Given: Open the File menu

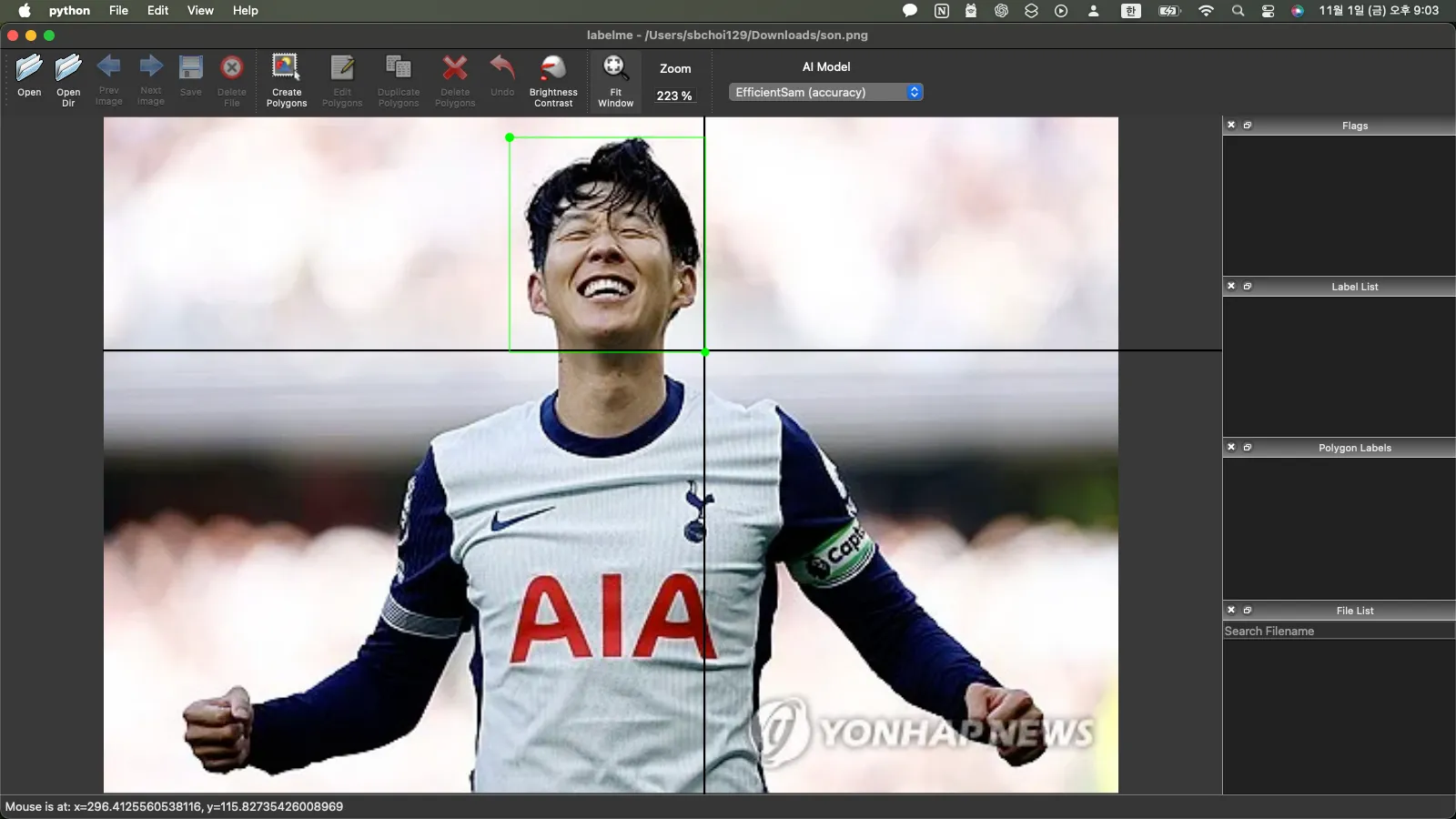Looking at the screenshot, I should click(118, 10).
